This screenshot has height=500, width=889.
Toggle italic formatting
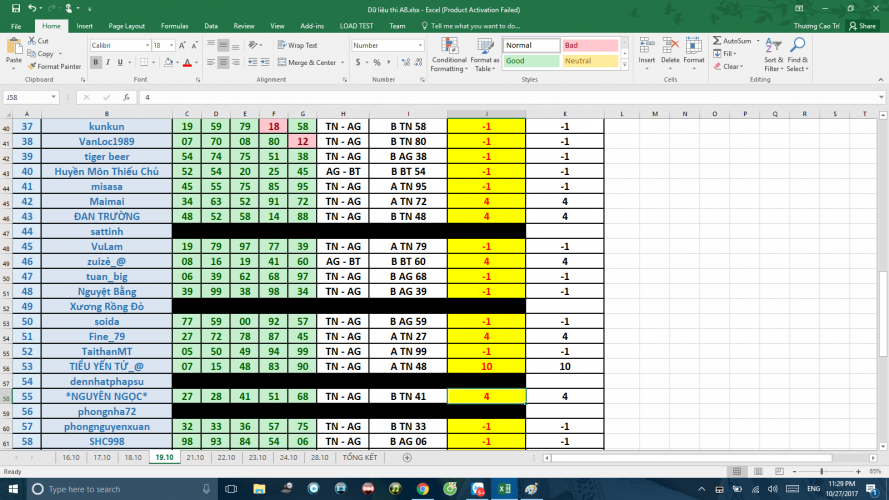click(108, 62)
